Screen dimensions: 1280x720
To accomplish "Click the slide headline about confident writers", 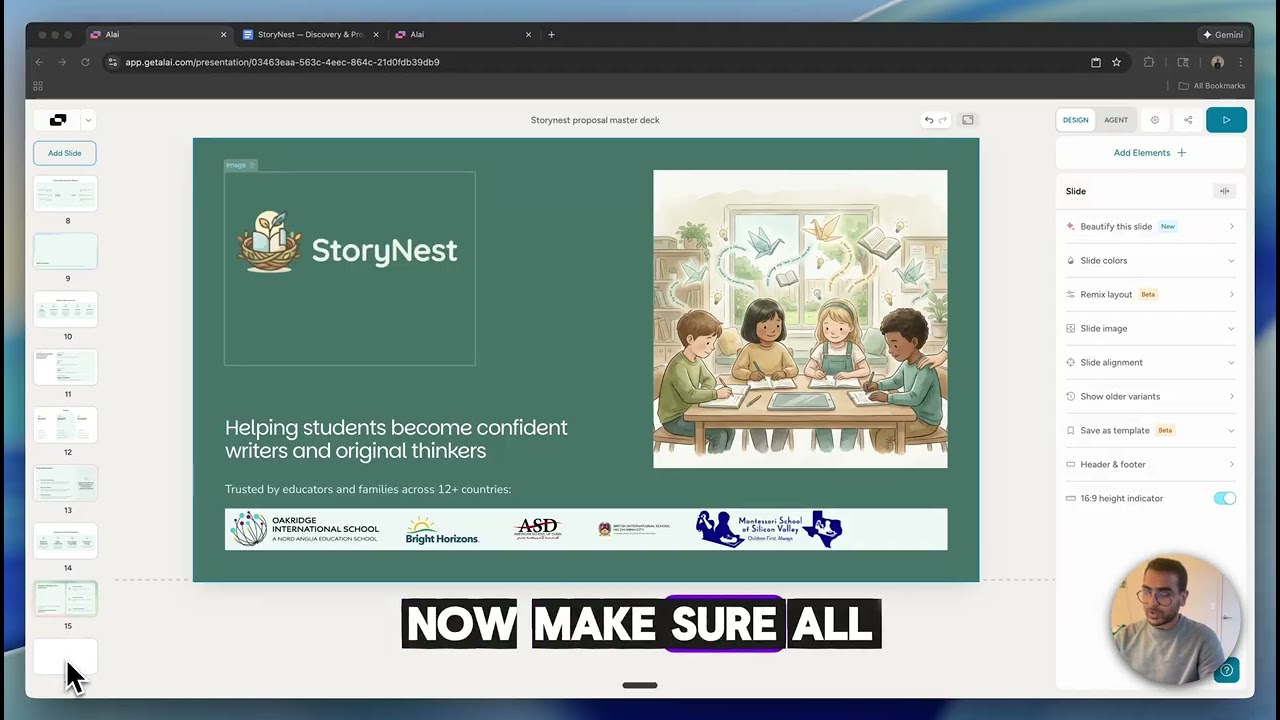I will (396, 439).
